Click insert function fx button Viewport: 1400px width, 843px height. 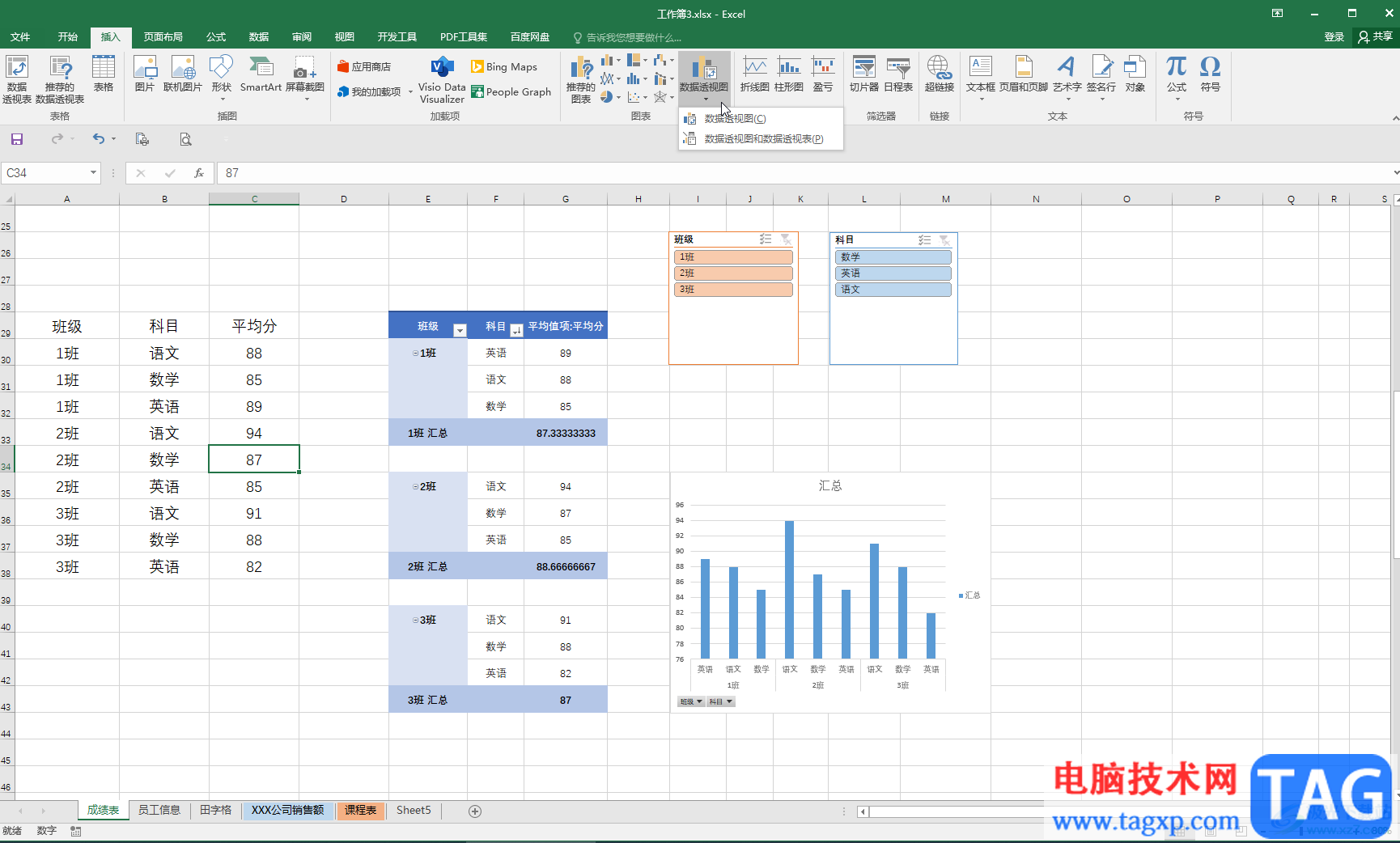(x=199, y=173)
